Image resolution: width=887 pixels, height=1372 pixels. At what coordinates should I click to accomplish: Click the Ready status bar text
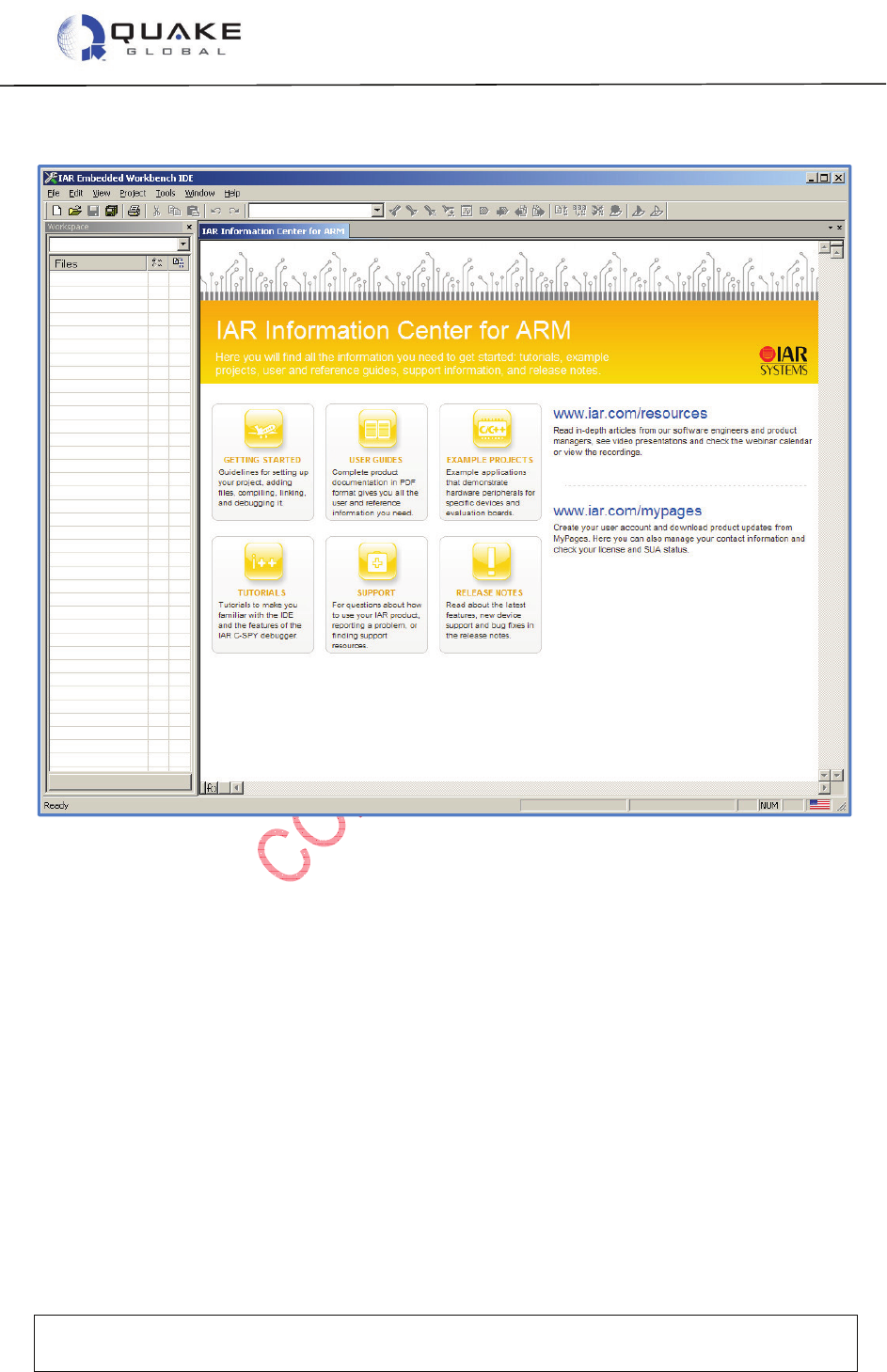[56, 805]
